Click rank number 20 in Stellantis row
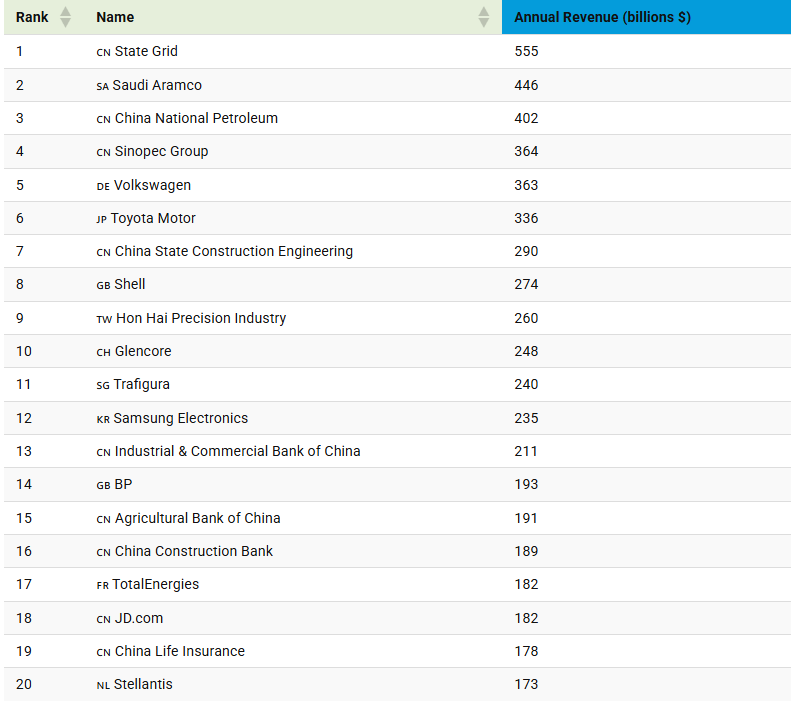The width and height of the screenshot is (791, 704). click(24, 684)
